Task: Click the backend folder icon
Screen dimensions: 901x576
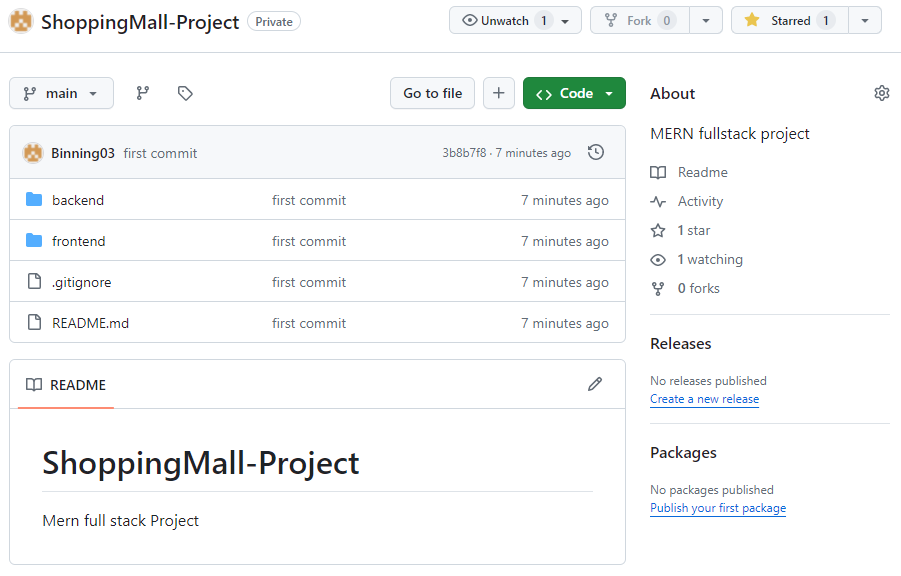Action: point(34,199)
